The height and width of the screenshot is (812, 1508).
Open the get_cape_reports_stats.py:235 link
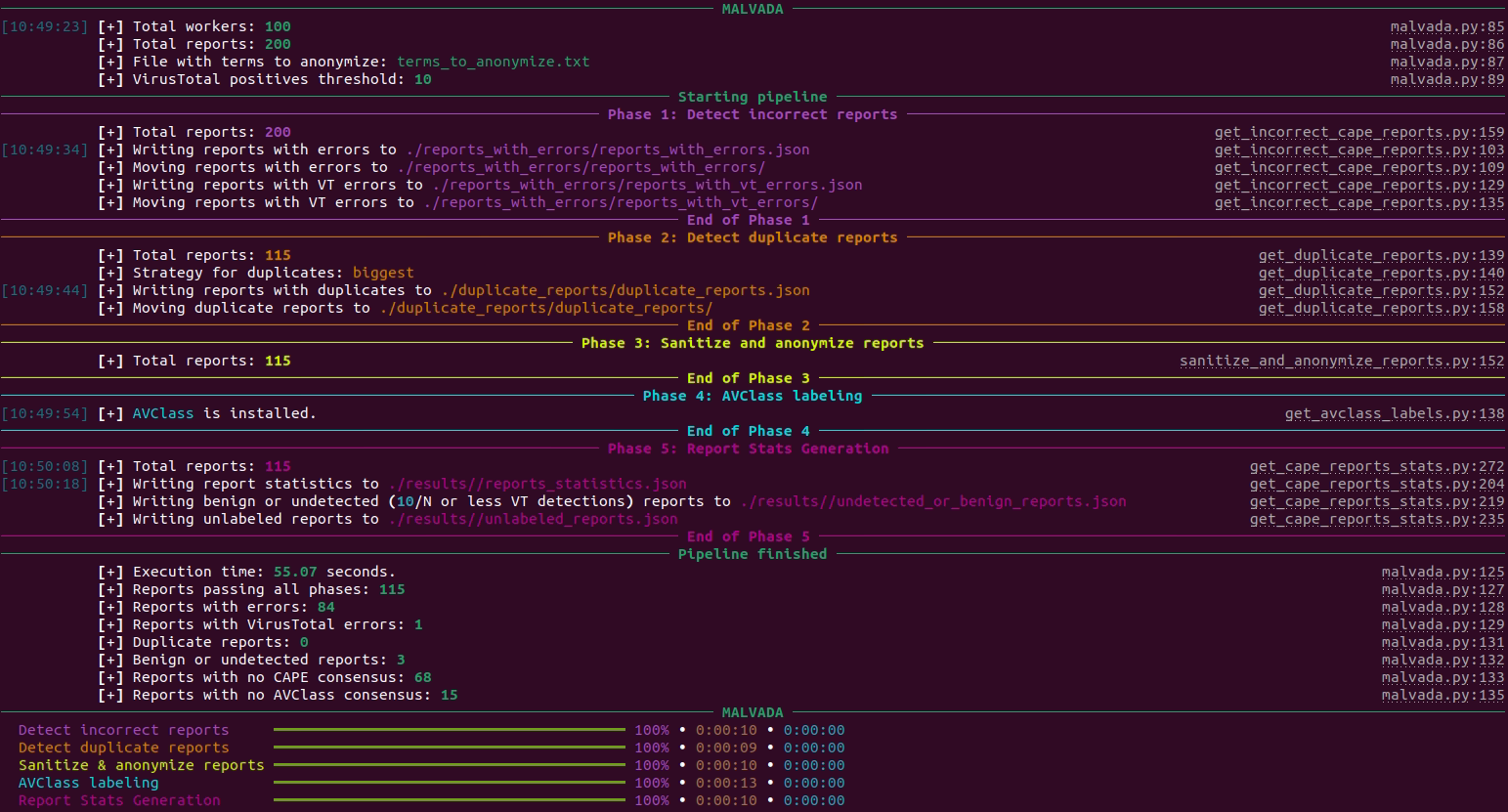tap(1377, 519)
